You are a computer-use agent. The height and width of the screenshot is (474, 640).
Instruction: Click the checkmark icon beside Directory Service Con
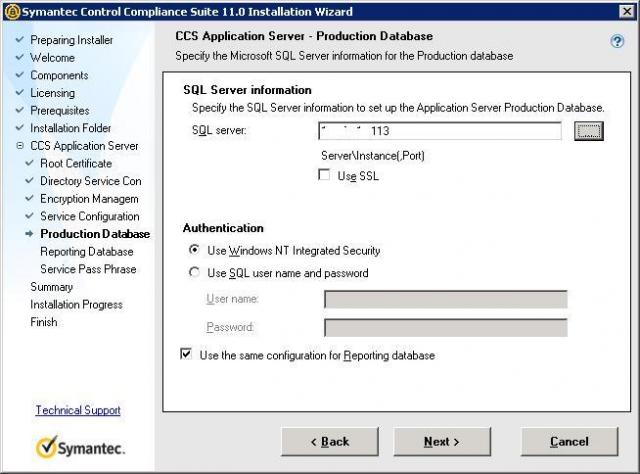(29, 180)
